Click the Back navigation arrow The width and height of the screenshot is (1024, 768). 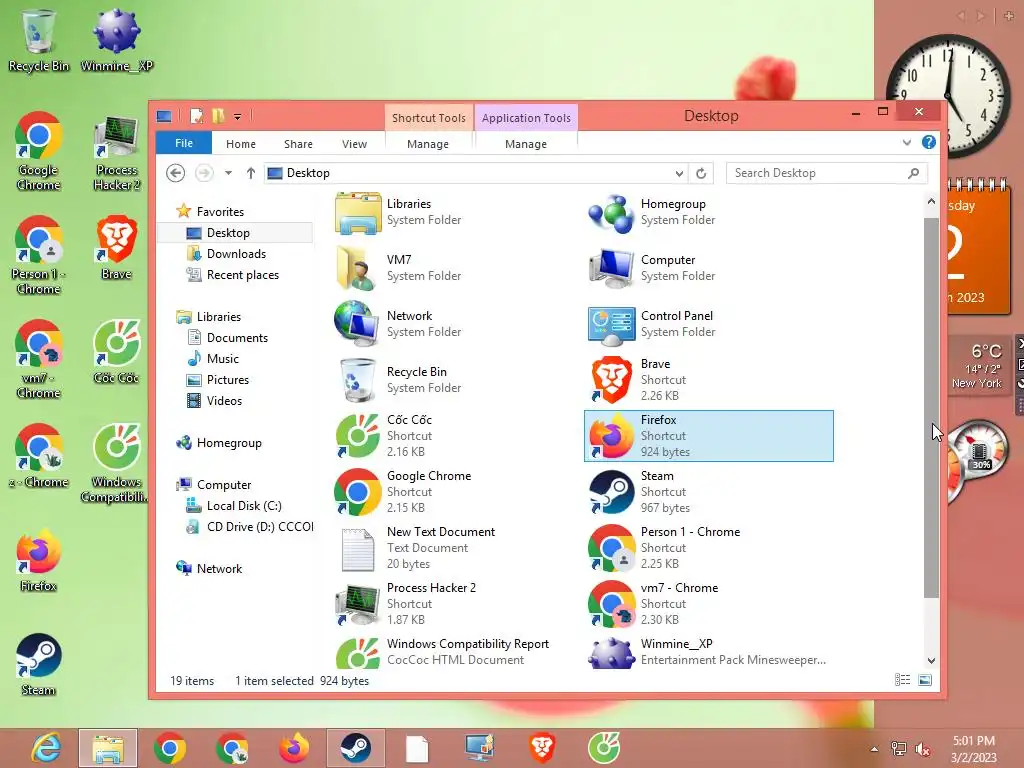click(x=175, y=173)
